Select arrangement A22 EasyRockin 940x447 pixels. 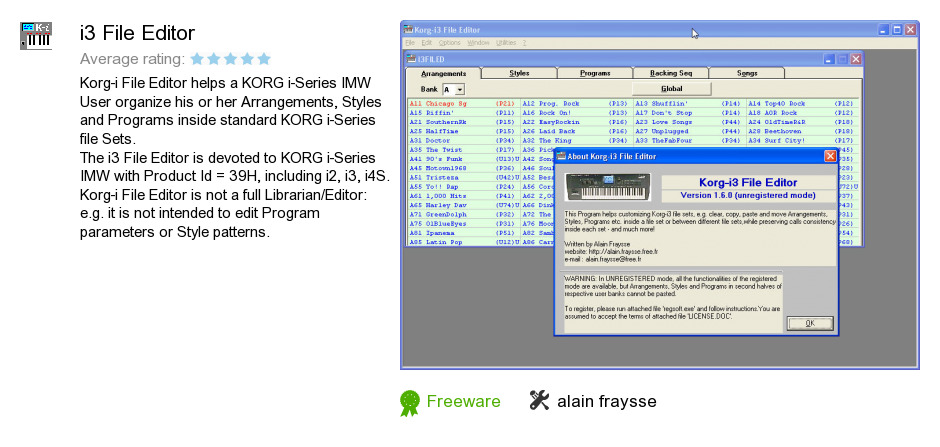tap(576, 122)
